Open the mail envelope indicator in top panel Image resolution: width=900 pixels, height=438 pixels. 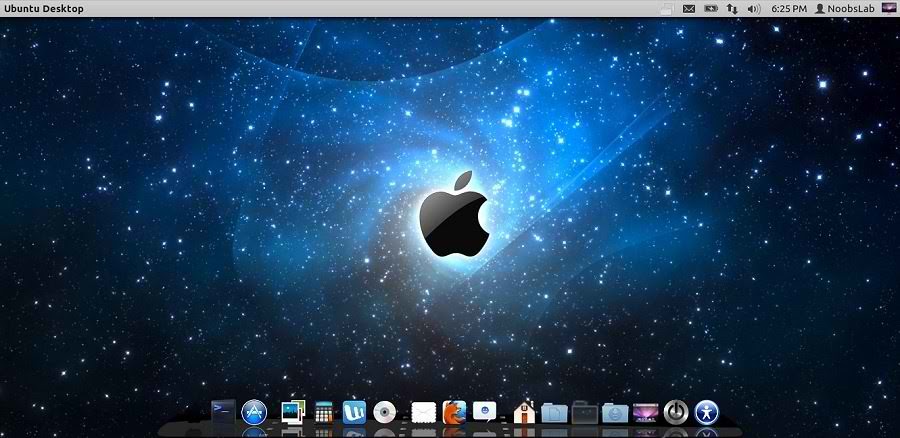pos(689,9)
